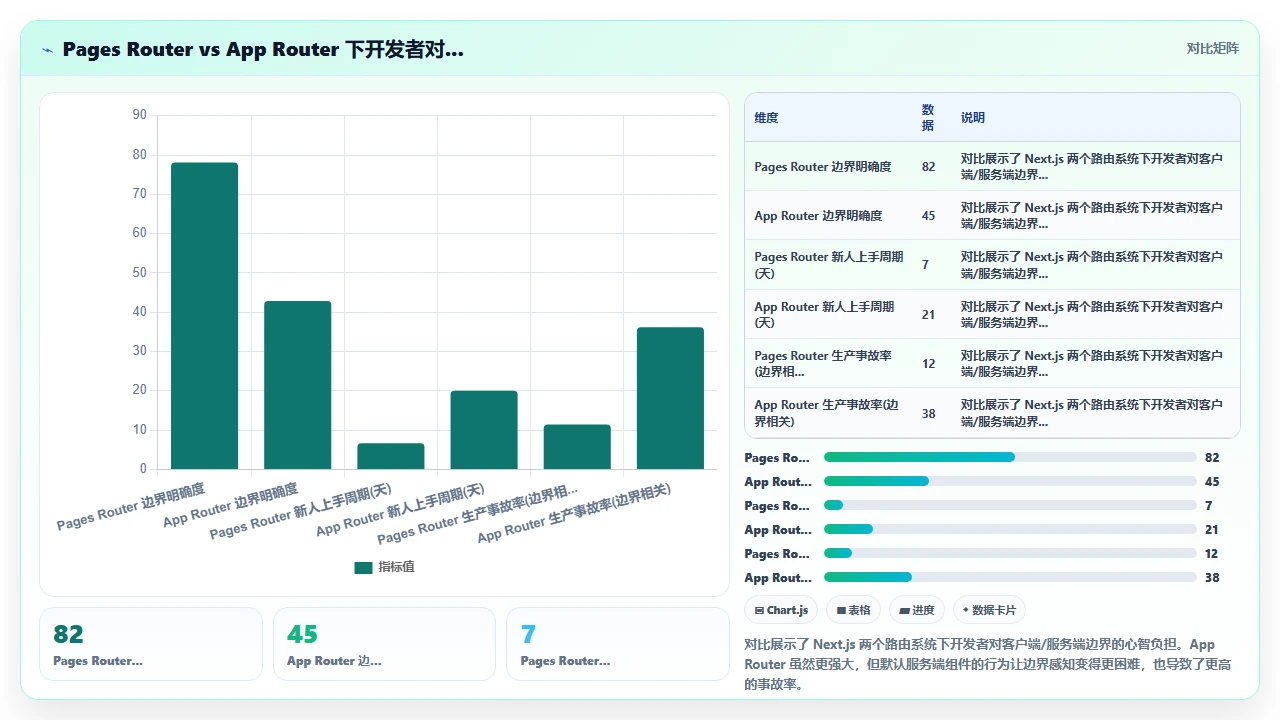Select the Pages Router 生产事故率 table cell
The height and width of the screenshot is (720, 1280).
pyautogui.click(x=829, y=363)
